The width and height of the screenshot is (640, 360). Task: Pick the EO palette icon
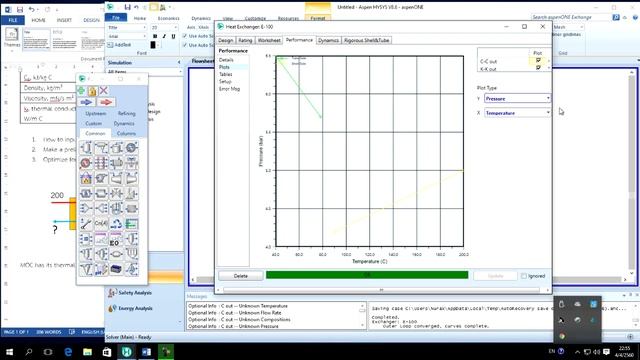[116, 239]
